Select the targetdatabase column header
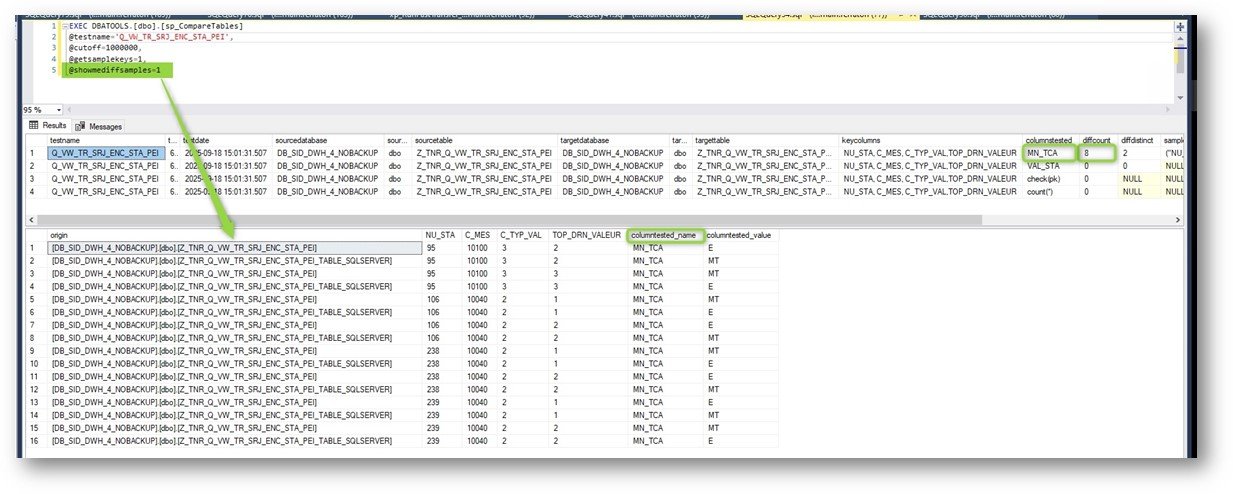The image size is (1233, 494). (x=614, y=141)
